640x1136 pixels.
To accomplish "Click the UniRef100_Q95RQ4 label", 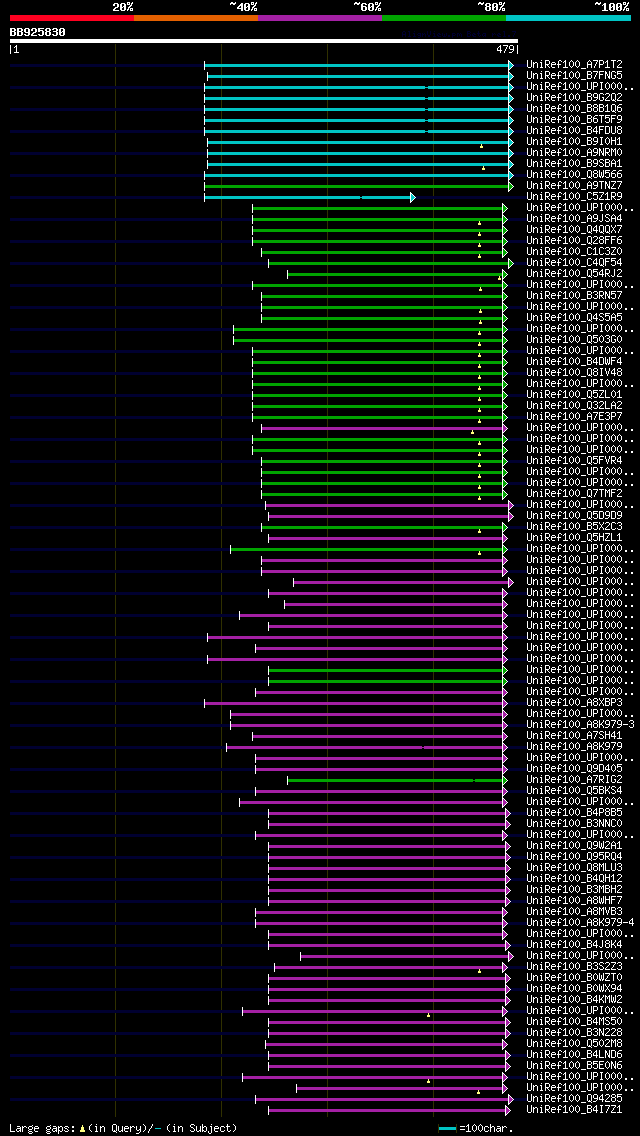I will point(574,857).
